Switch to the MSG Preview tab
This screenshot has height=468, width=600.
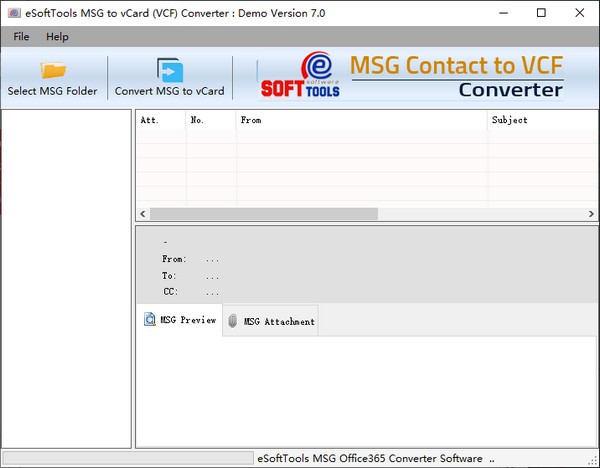(180, 321)
